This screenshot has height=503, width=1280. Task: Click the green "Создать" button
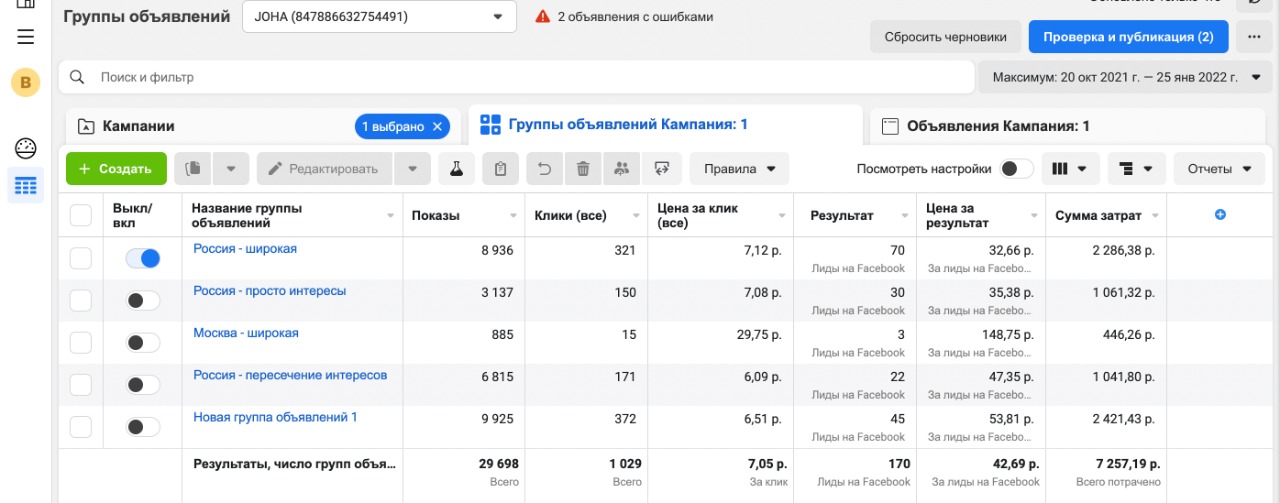115,169
